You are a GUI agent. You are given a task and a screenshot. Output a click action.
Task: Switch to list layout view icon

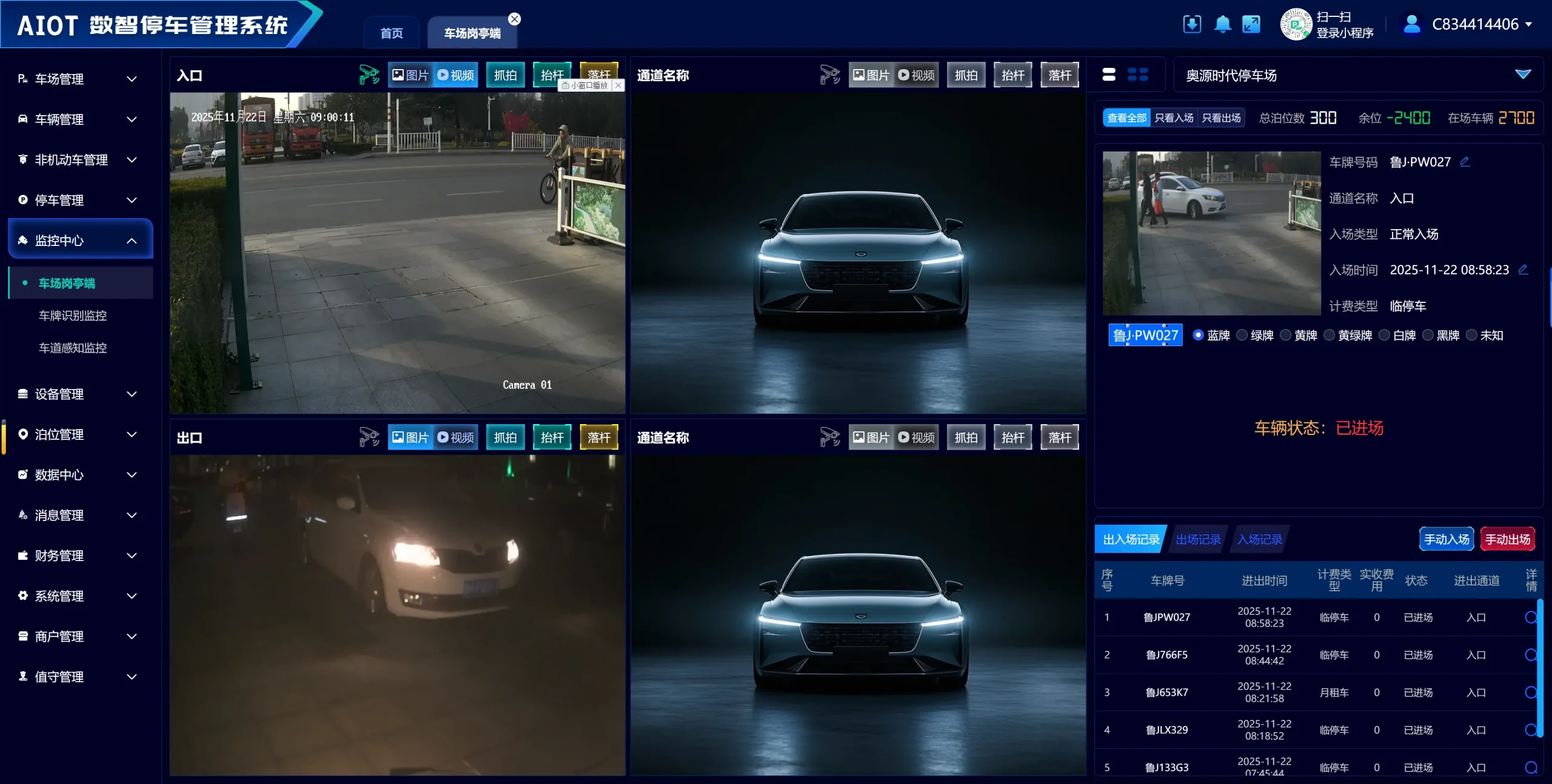point(1109,75)
